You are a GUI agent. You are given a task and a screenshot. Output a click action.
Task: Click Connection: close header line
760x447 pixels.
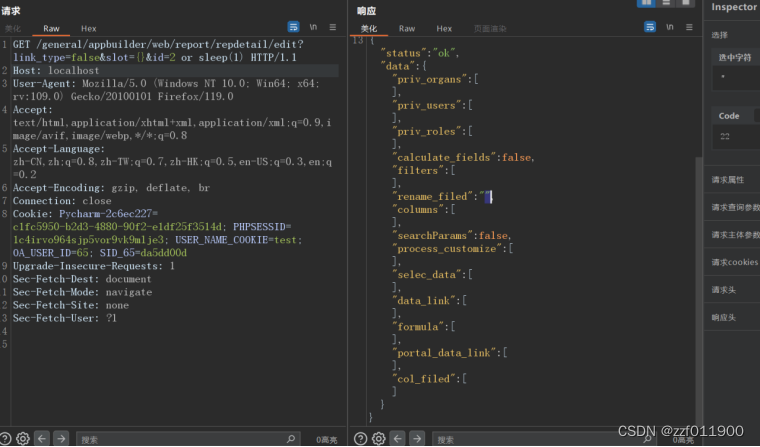(x=62, y=201)
